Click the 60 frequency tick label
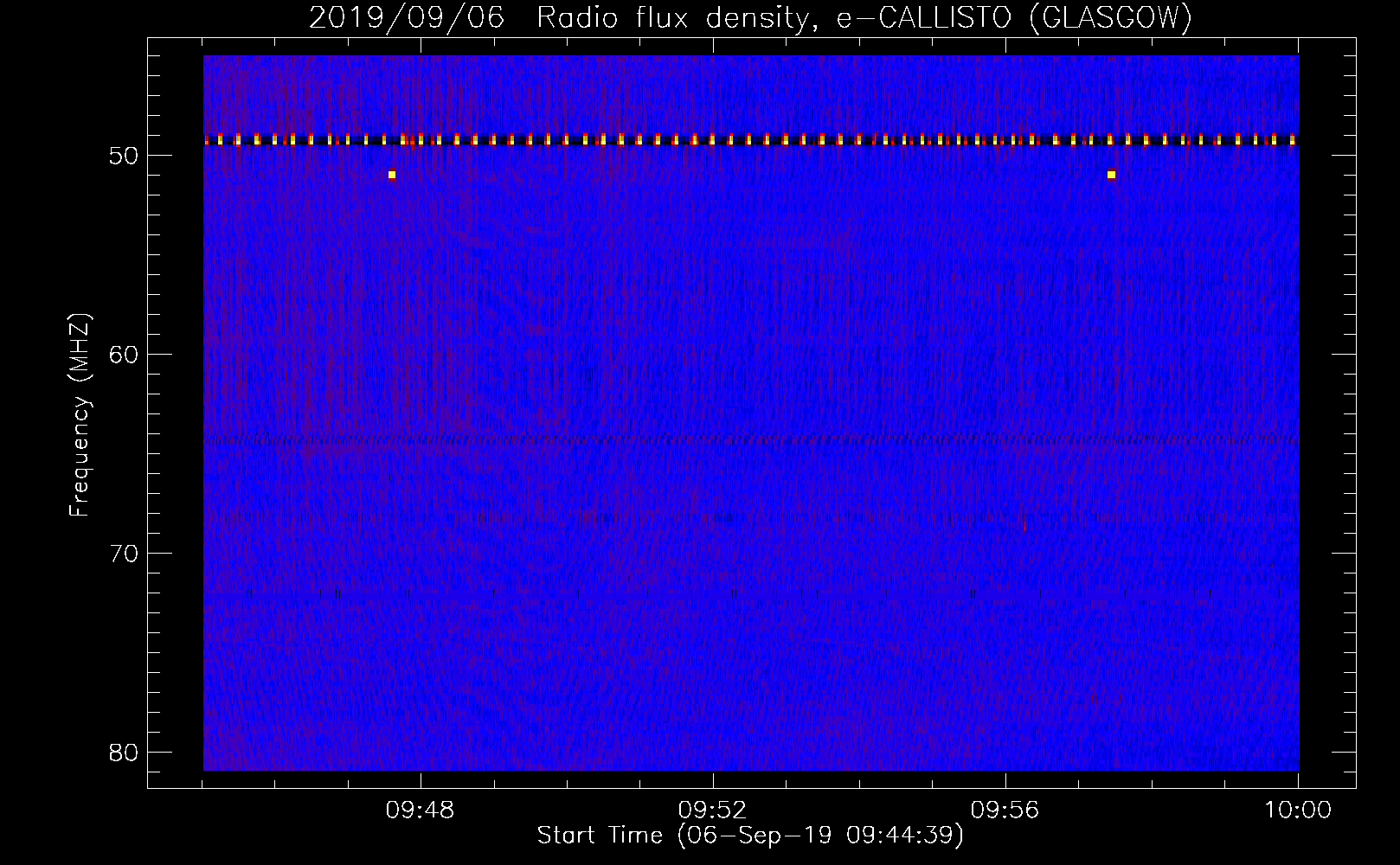 (125, 355)
